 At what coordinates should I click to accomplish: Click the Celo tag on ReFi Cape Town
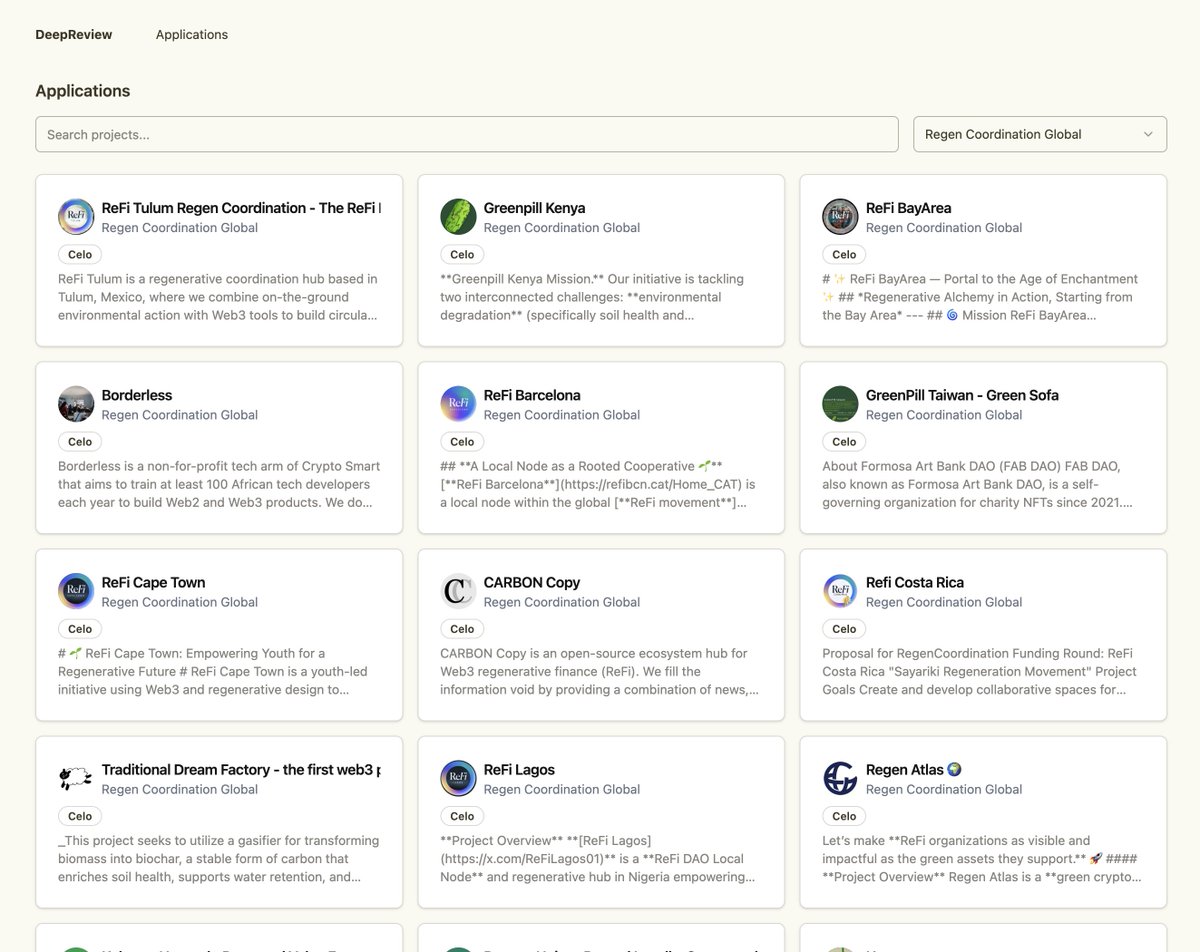80,628
